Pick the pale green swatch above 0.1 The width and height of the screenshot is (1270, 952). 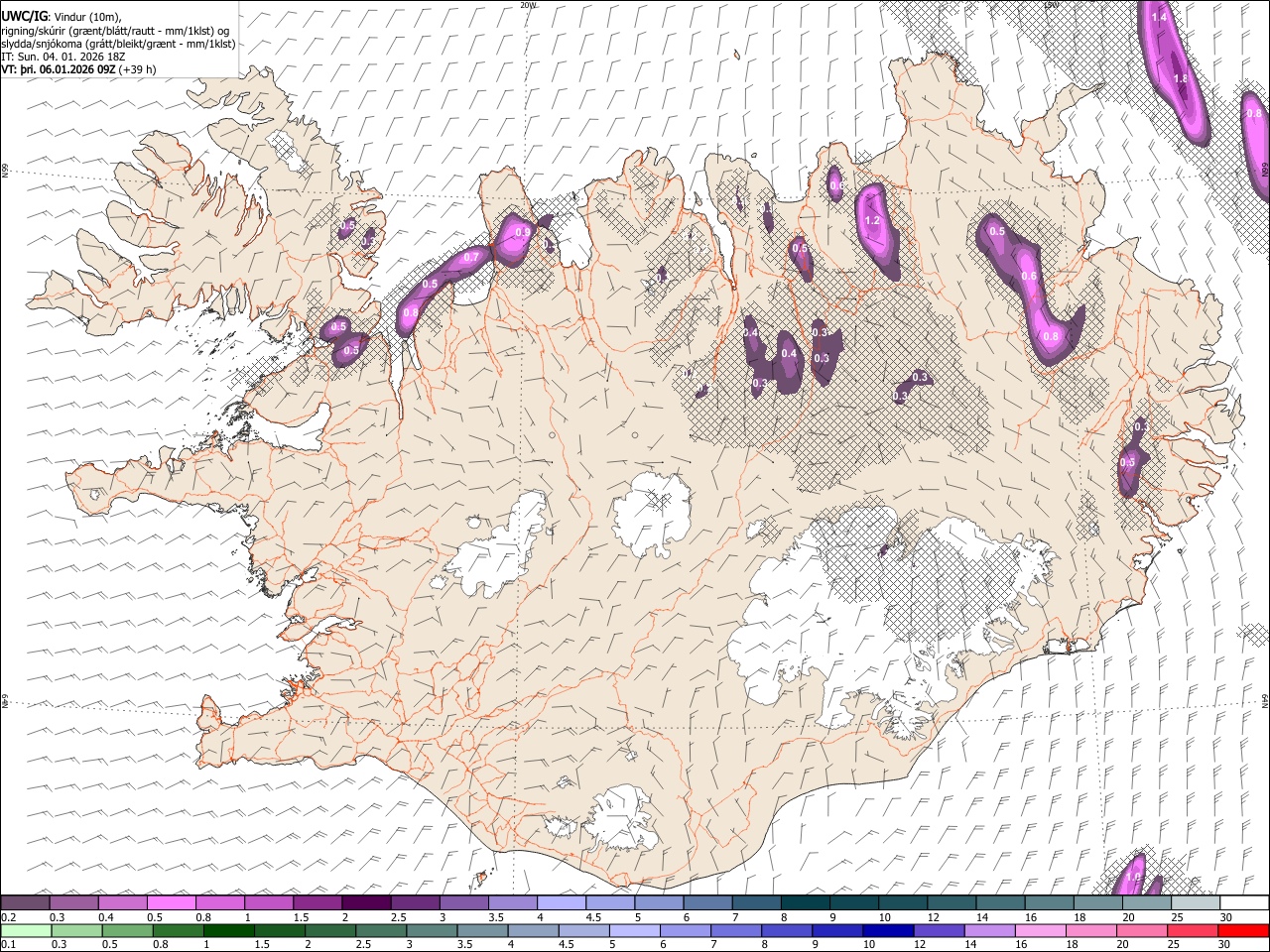pos(25,930)
